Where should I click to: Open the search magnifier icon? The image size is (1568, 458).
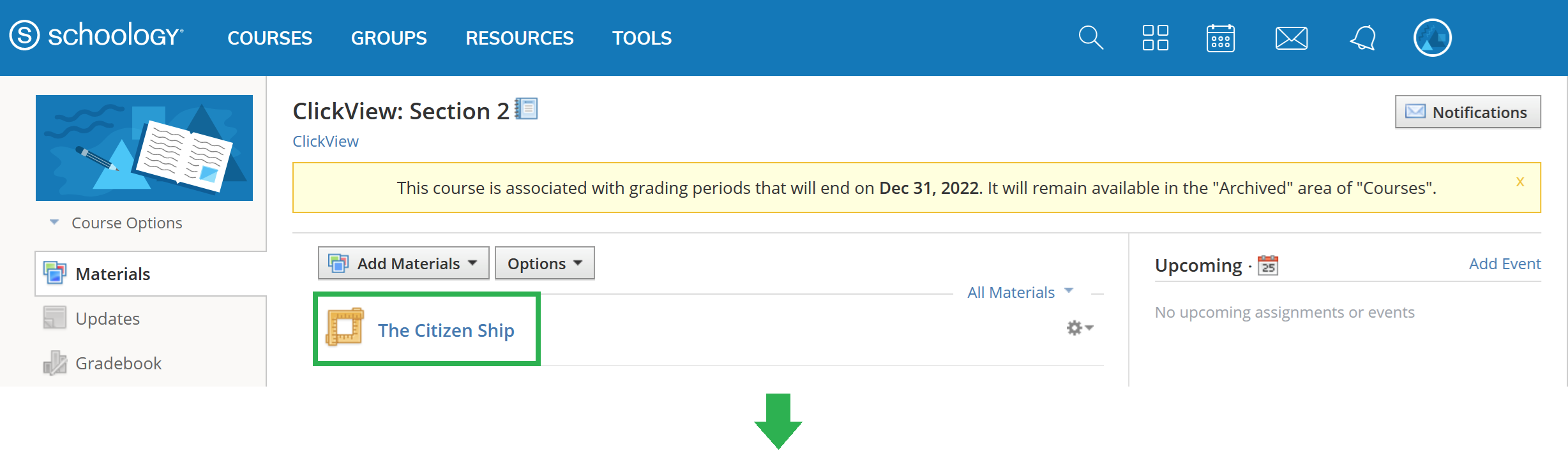1090,38
